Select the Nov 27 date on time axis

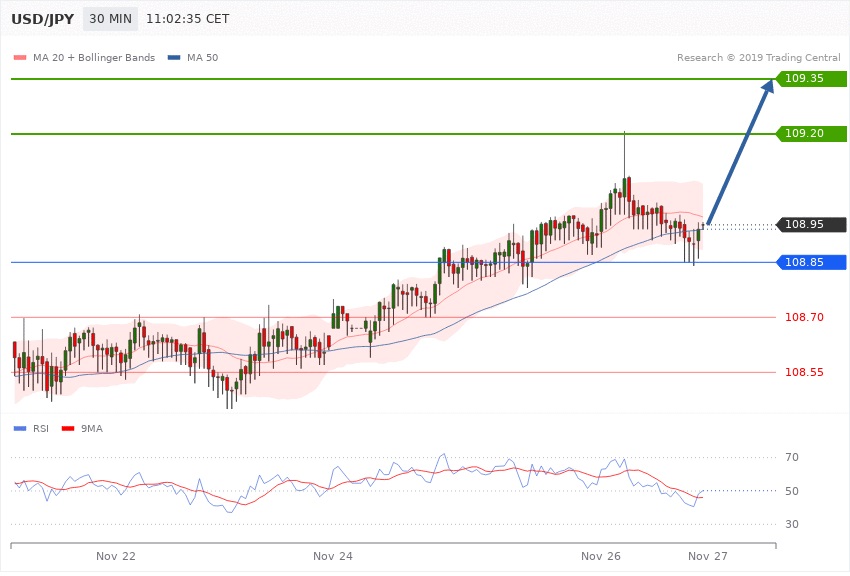pos(707,555)
